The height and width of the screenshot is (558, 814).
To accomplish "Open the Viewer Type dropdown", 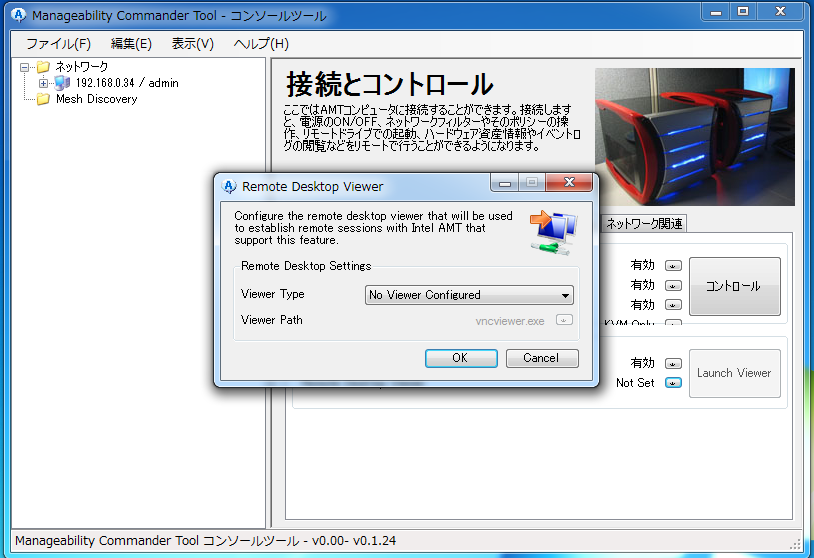I will [469, 295].
